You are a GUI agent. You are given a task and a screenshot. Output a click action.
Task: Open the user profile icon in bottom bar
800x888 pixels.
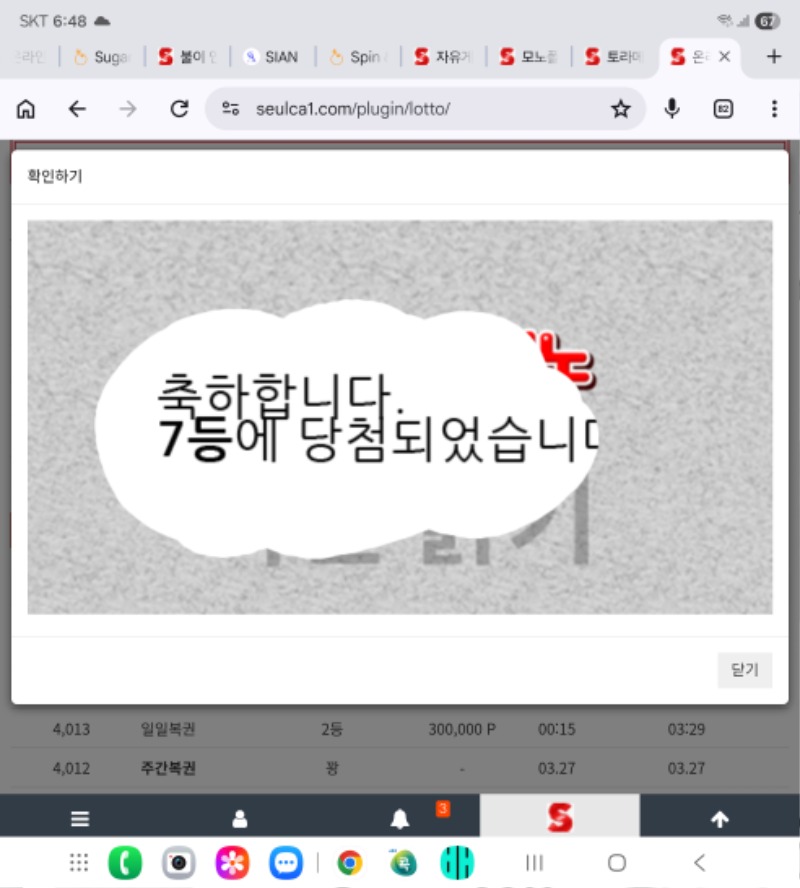coord(239,819)
